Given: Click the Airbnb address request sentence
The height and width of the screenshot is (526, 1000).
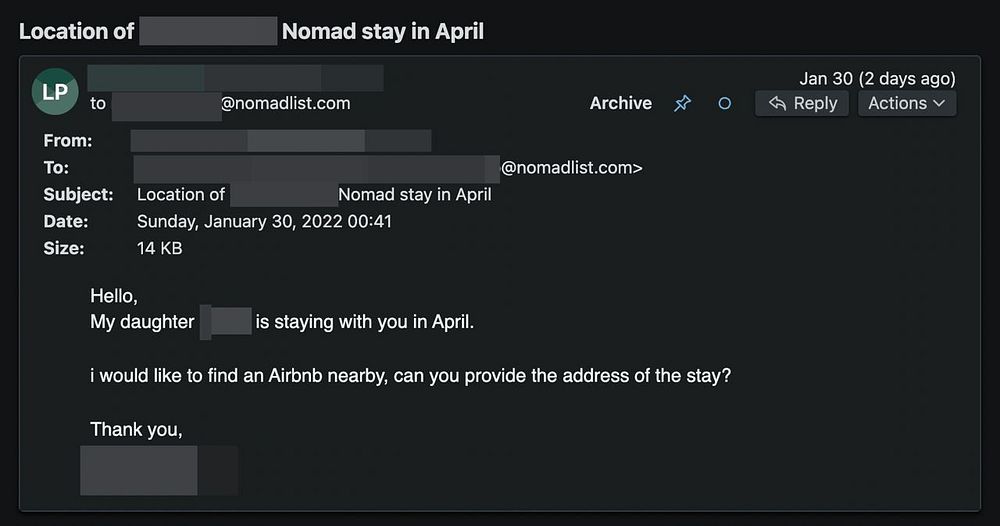Looking at the screenshot, I should pyautogui.click(x=410, y=376).
